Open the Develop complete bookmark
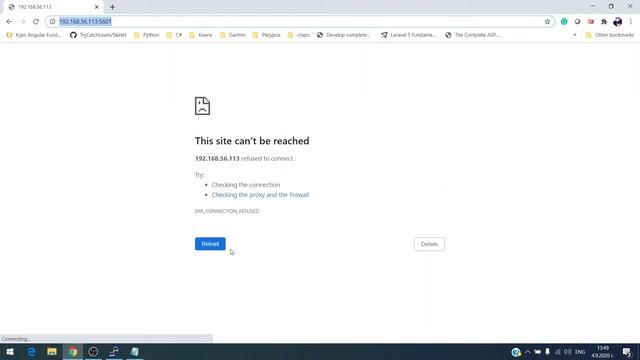This screenshot has width=640, height=360. point(344,35)
